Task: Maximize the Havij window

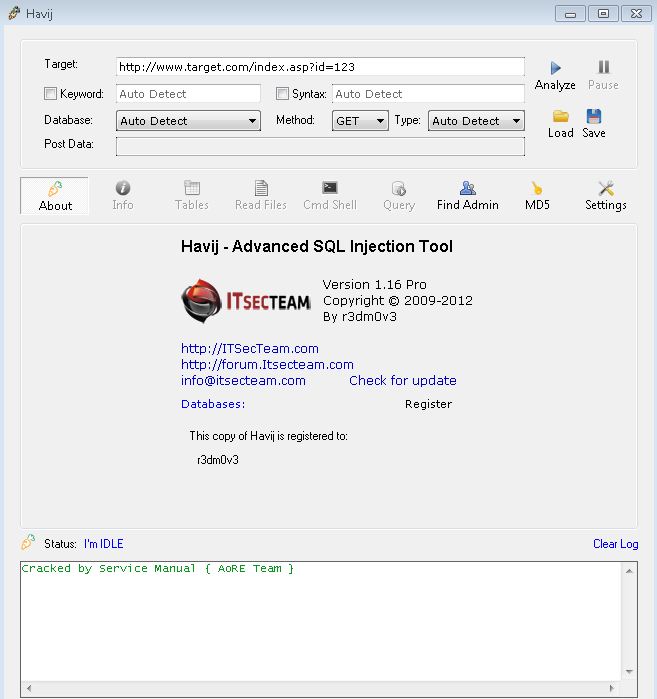Action: tap(603, 13)
